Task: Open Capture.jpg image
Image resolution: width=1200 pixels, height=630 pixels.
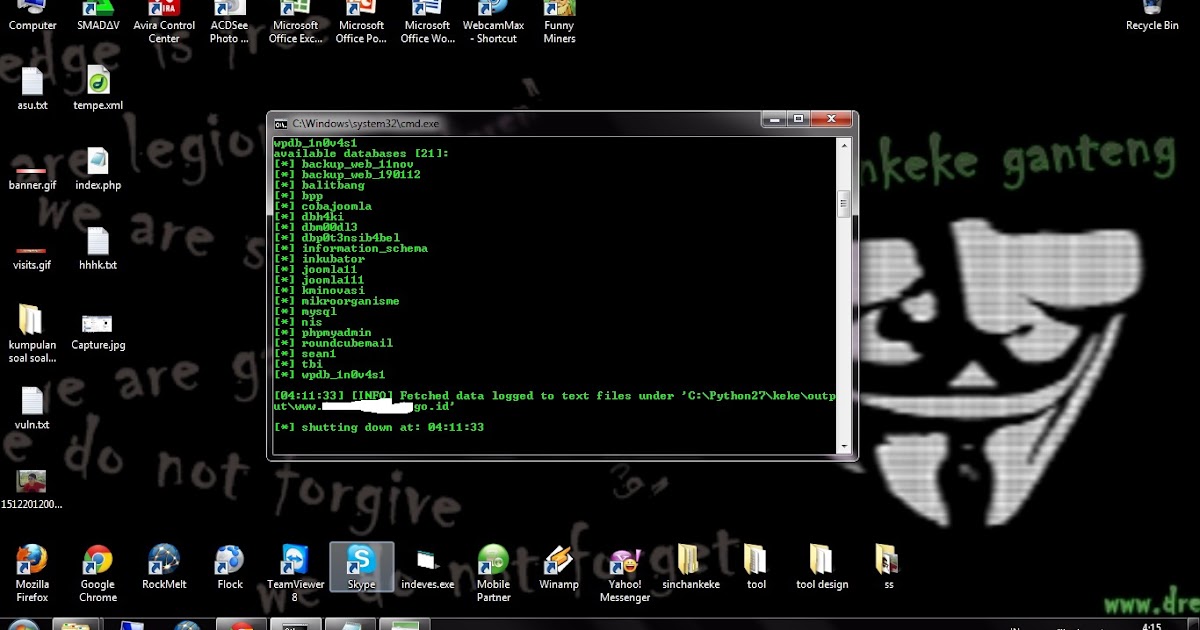Action: [x=97, y=325]
